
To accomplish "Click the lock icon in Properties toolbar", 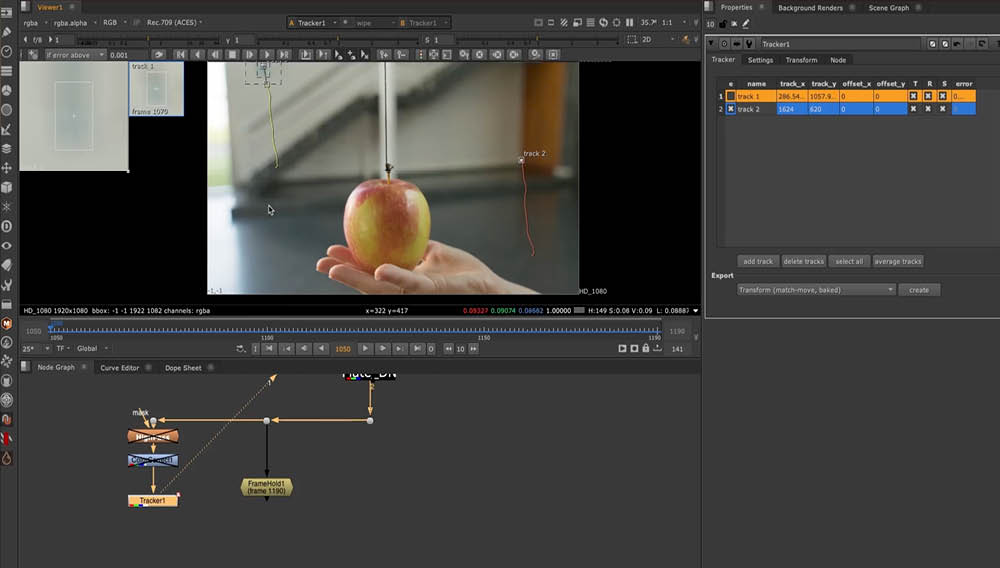I will click(722, 24).
